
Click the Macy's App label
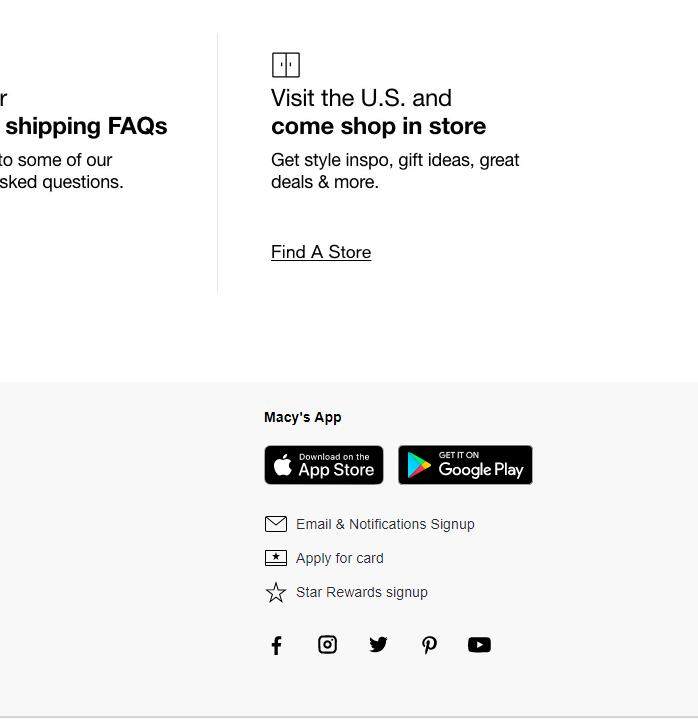(303, 418)
